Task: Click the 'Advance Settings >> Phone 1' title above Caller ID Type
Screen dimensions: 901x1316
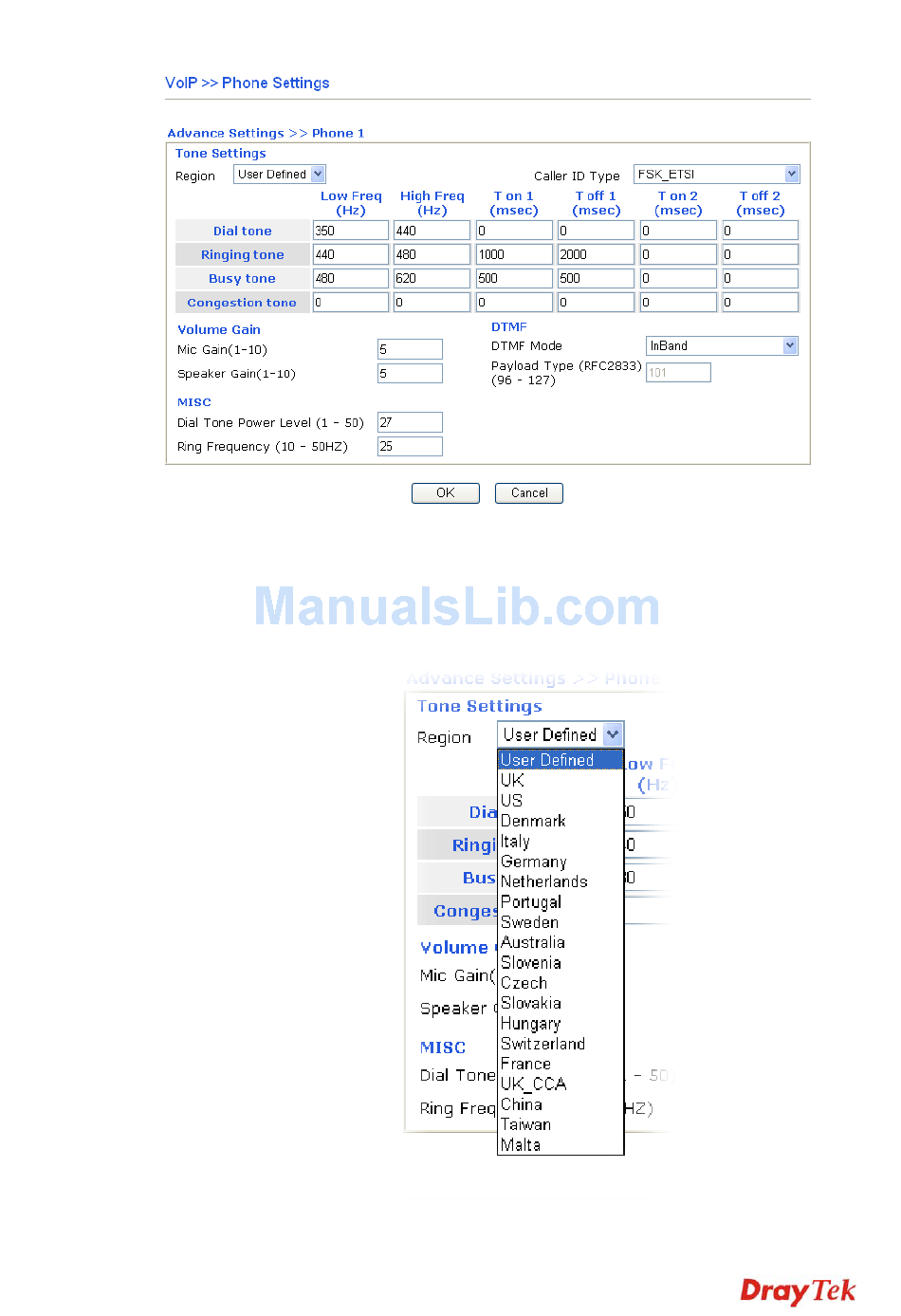Action: pos(266,134)
